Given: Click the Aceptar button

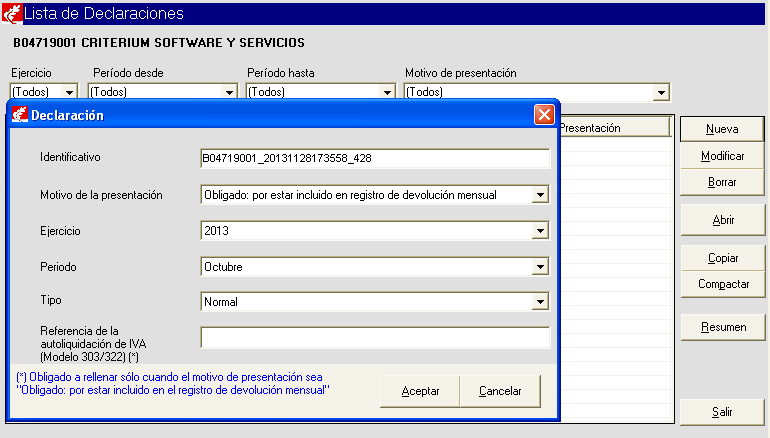Looking at the screenshot, I should [x=420, y=391].
